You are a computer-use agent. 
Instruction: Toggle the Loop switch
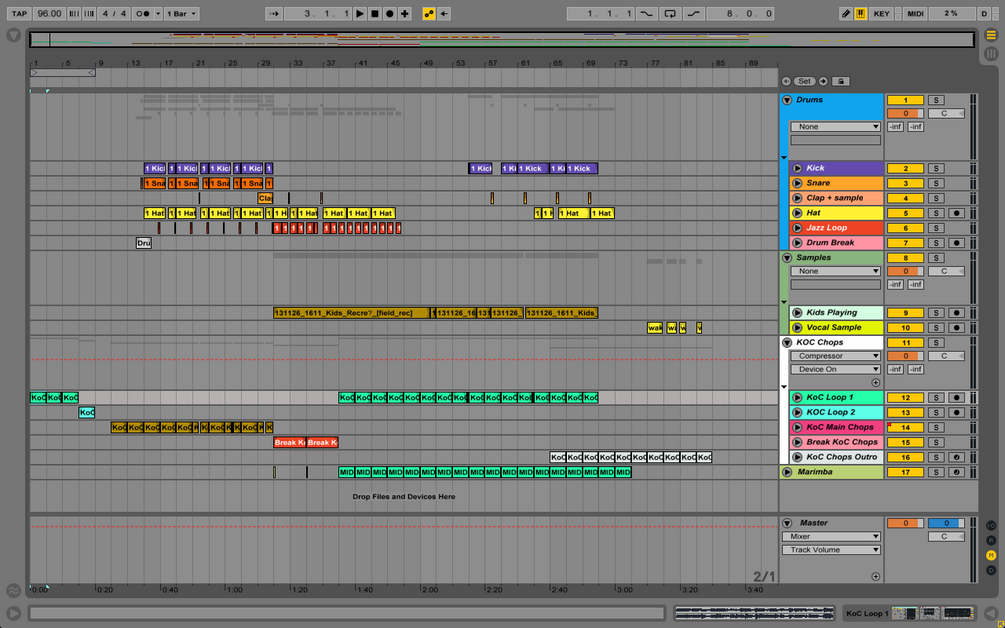coord(670,13)
